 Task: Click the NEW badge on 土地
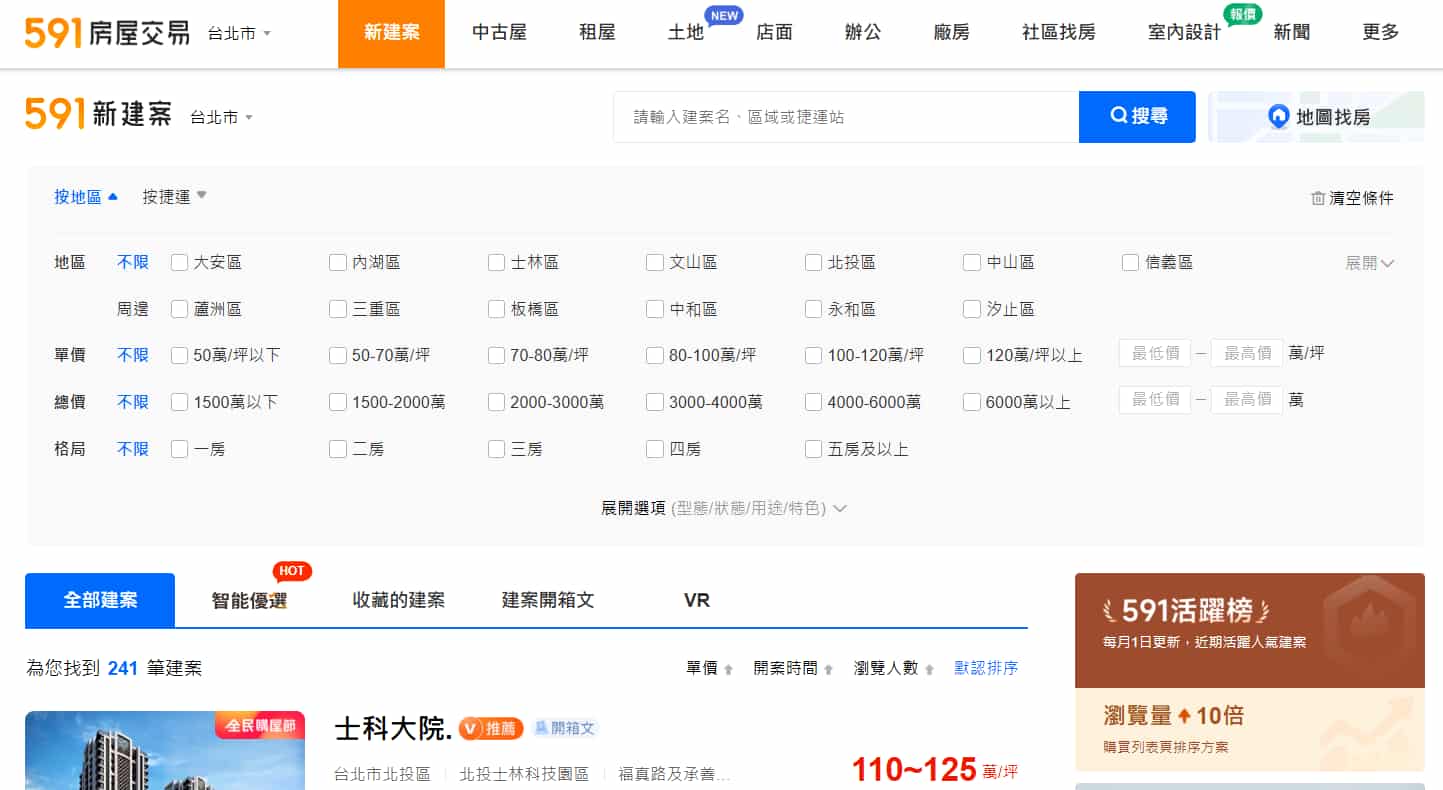[x=723, y=15]
